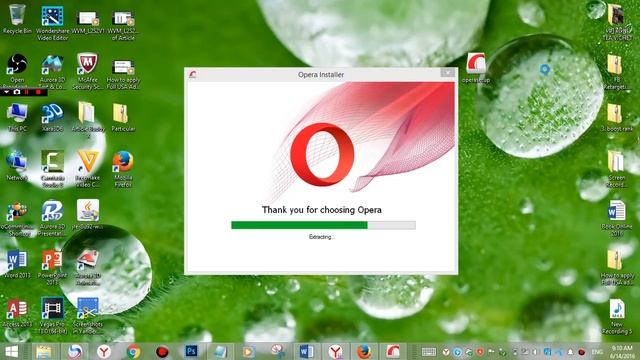Open the Book Online Word document

pyautogui.click(x=616, y=218)
